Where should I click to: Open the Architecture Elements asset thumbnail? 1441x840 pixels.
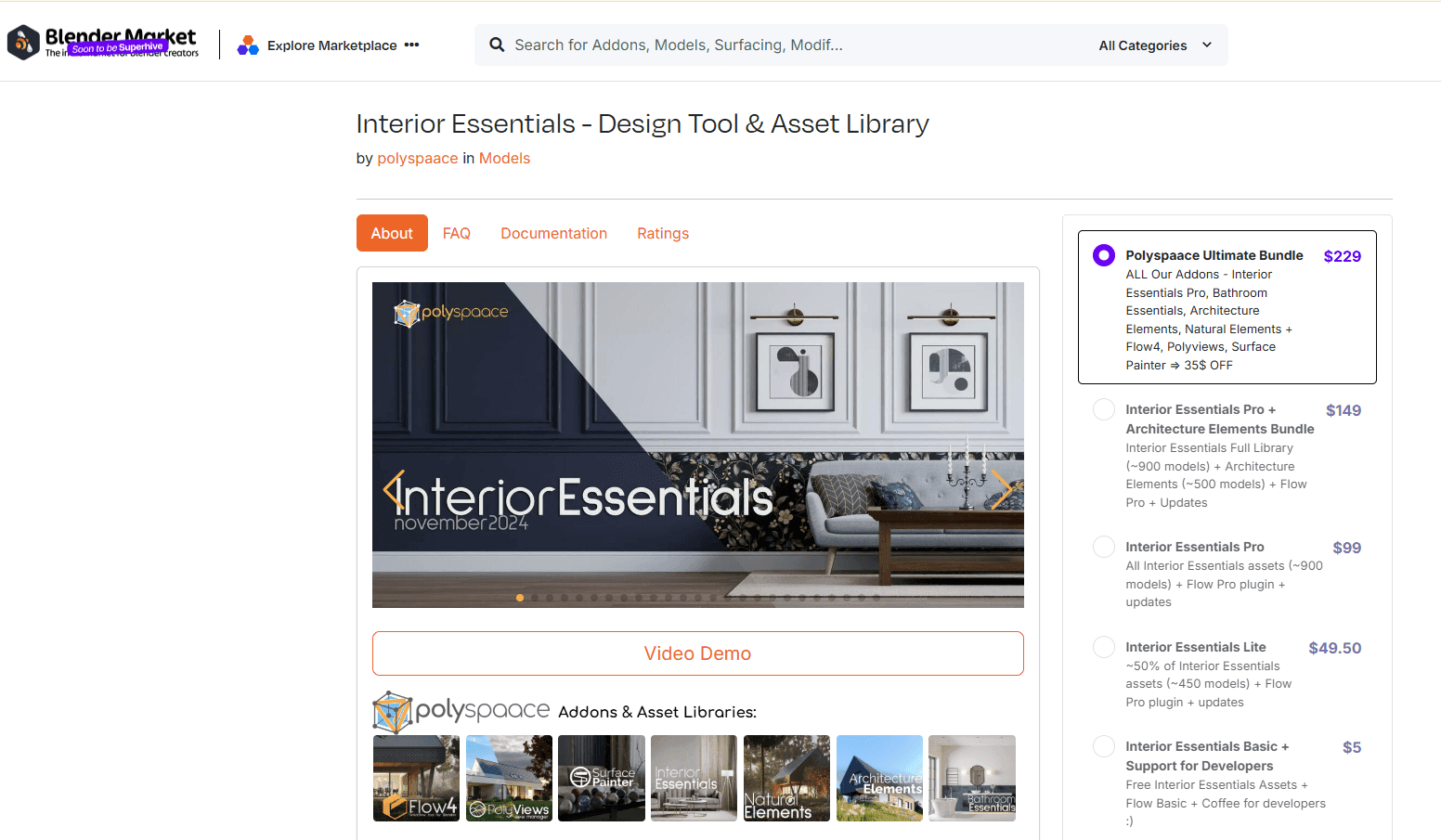tap(879, 778)
